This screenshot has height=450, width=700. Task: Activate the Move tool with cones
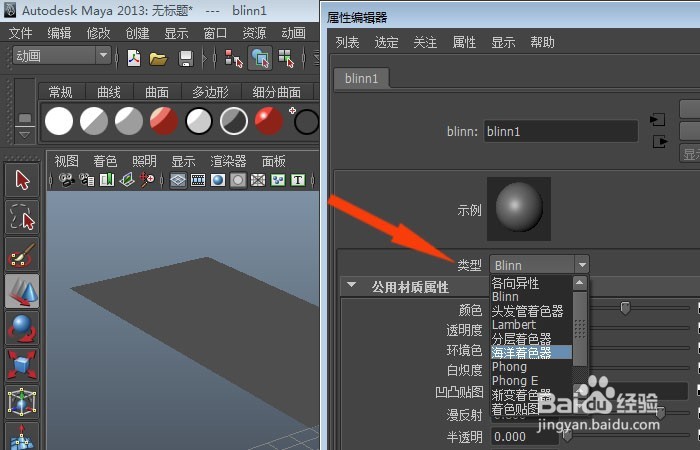click(x=22, y=291)
